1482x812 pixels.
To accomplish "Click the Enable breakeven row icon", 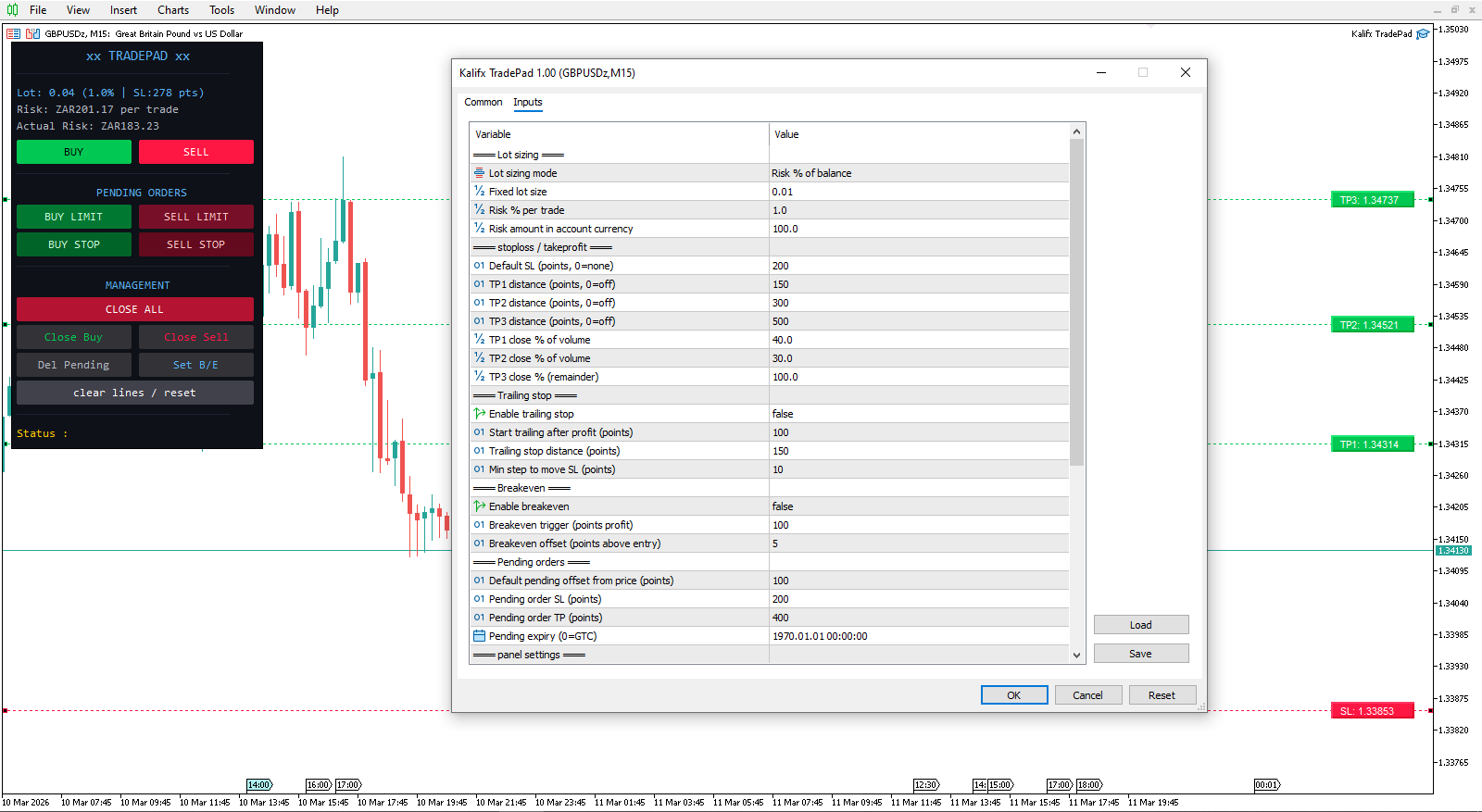I will (x=479, y=506).
